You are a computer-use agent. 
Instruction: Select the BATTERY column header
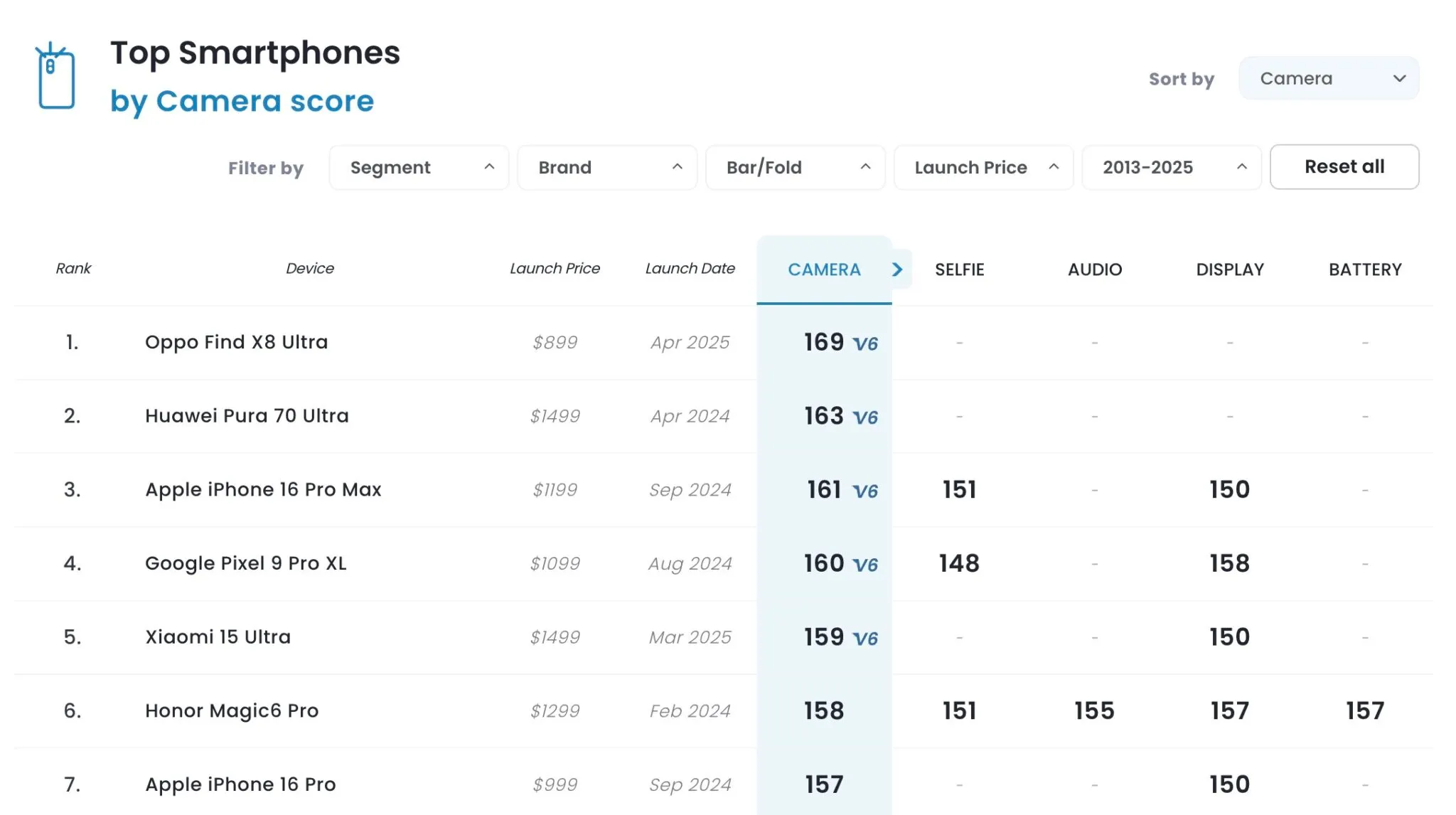click(x=1364, y=270)
